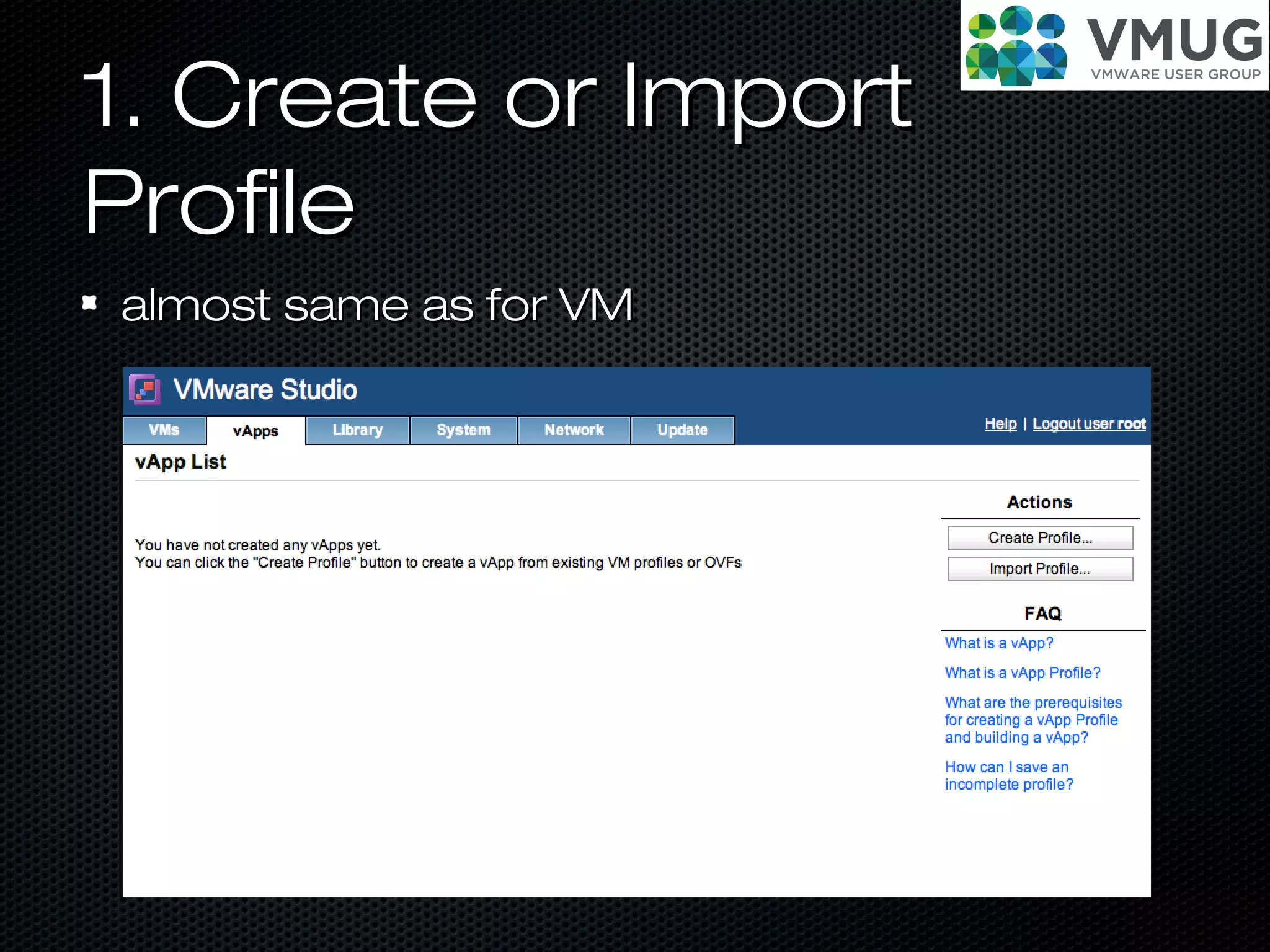
Task: Open the Help link
Action: tap(1000, 424)
